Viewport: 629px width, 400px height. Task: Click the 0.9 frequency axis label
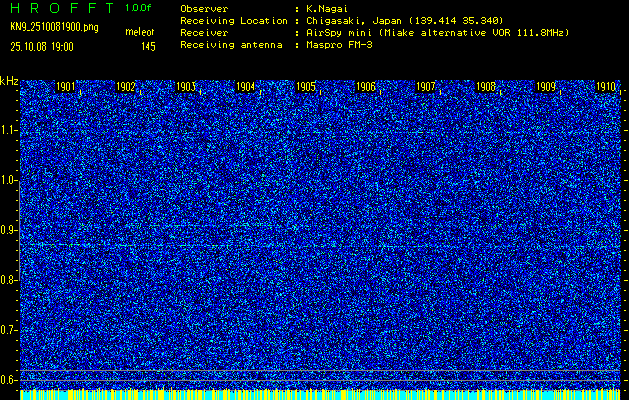click(9, 230)
